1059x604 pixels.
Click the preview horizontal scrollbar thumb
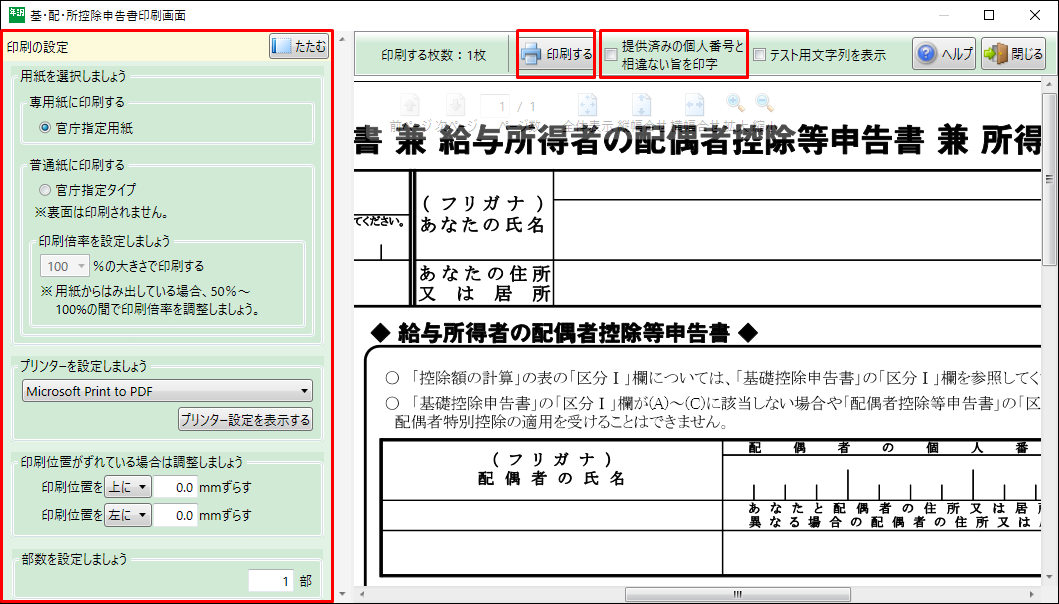pos(738,595)
